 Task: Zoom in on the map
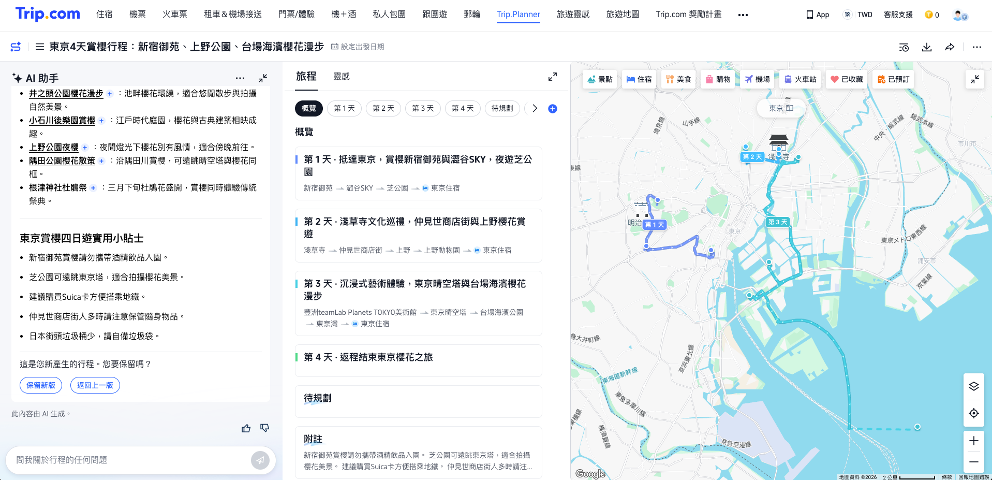point(974,441)
